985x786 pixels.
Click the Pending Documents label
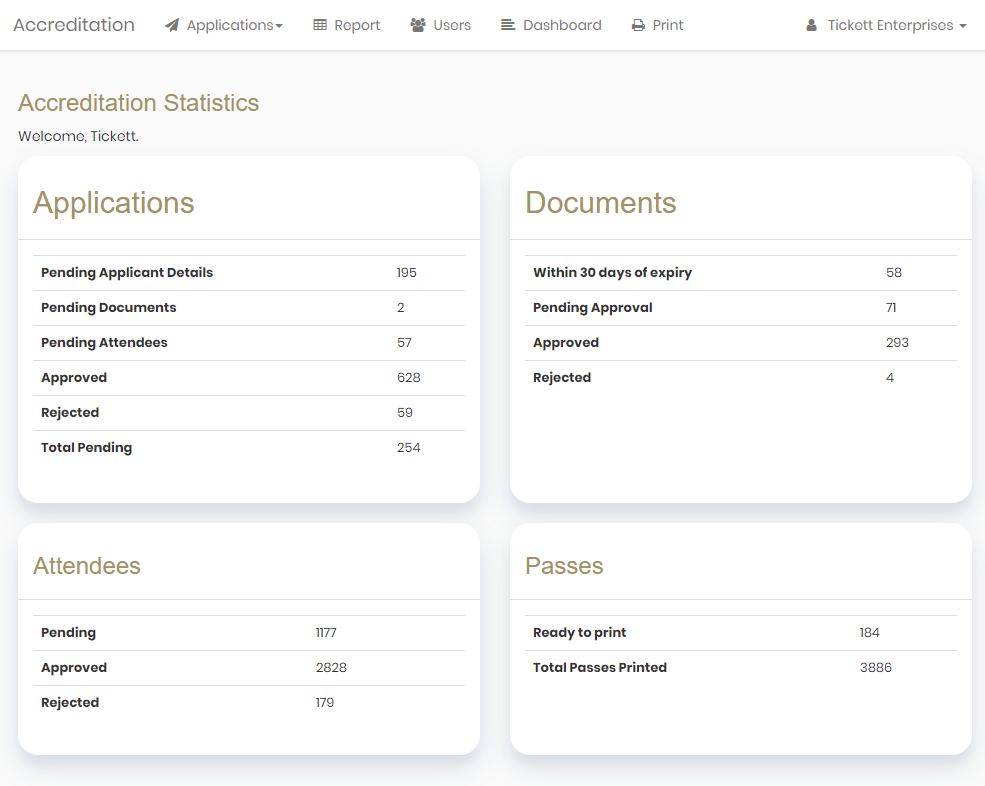click(x=109, y=308)
